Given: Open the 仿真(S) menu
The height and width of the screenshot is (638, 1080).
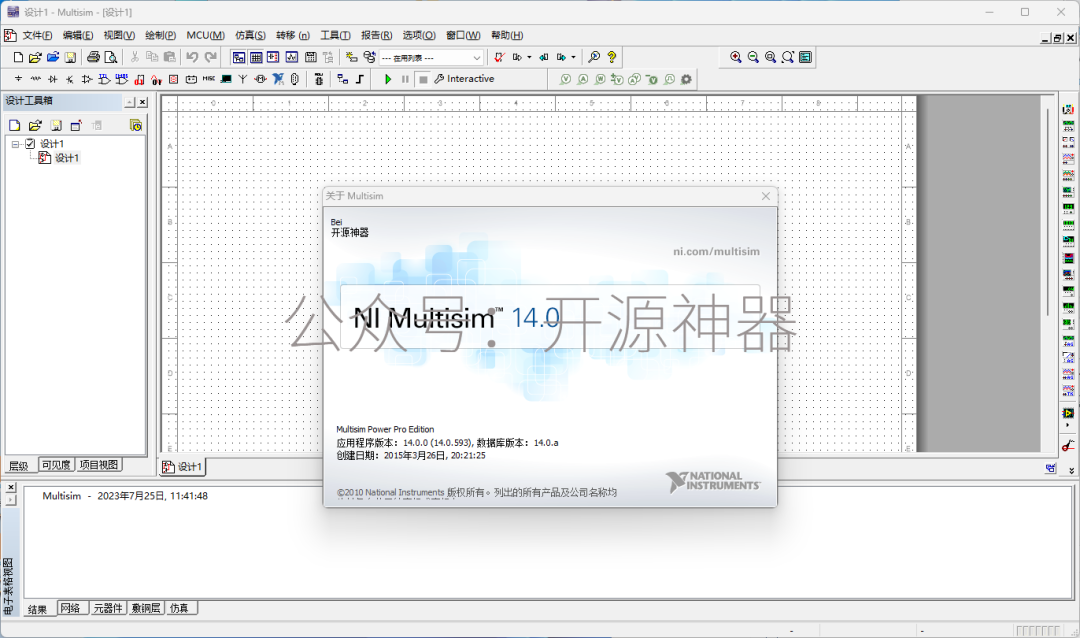Looking at the screenshot, I should click(x=250, y=35).
